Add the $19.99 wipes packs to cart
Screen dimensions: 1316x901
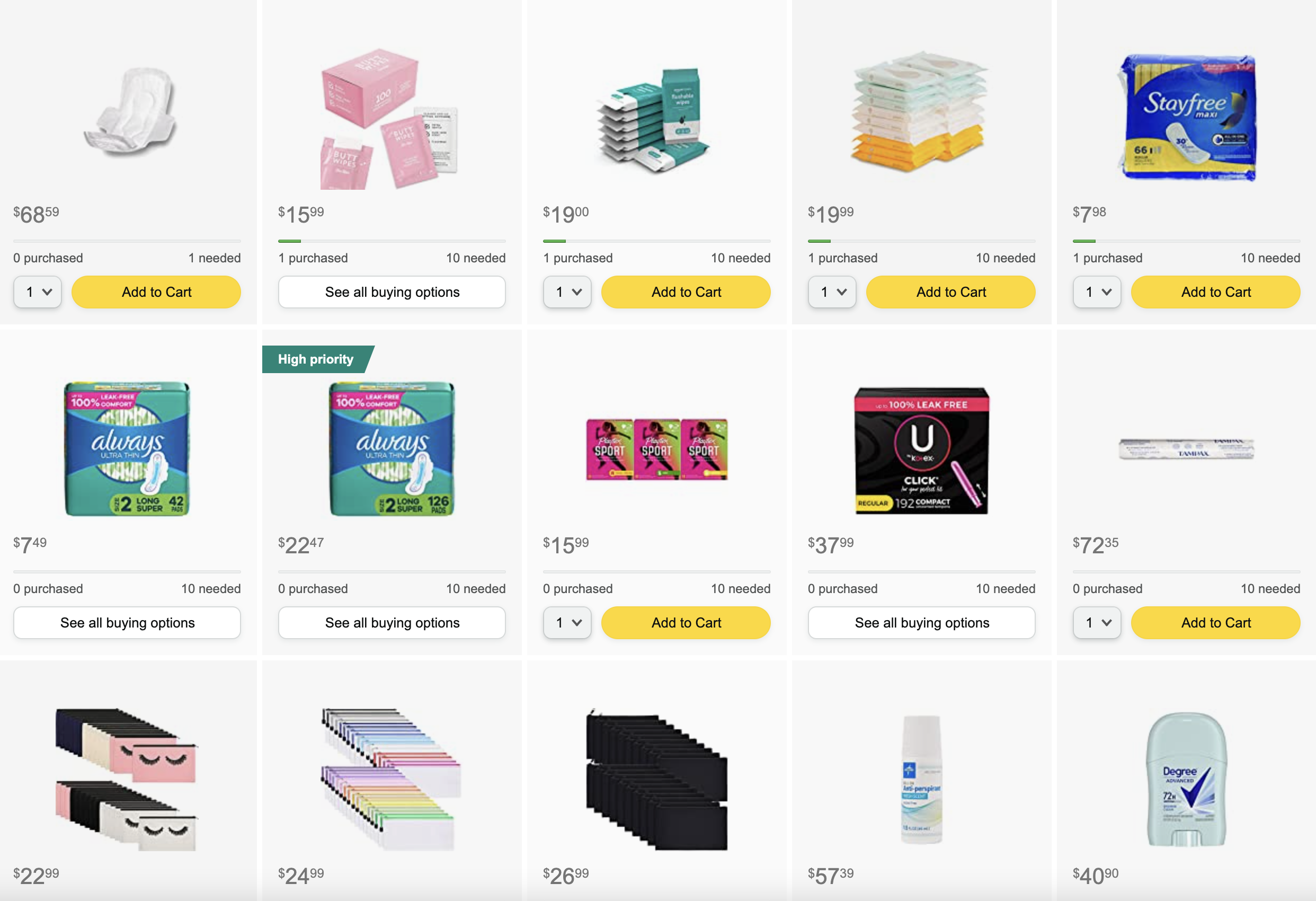point(951,292)
